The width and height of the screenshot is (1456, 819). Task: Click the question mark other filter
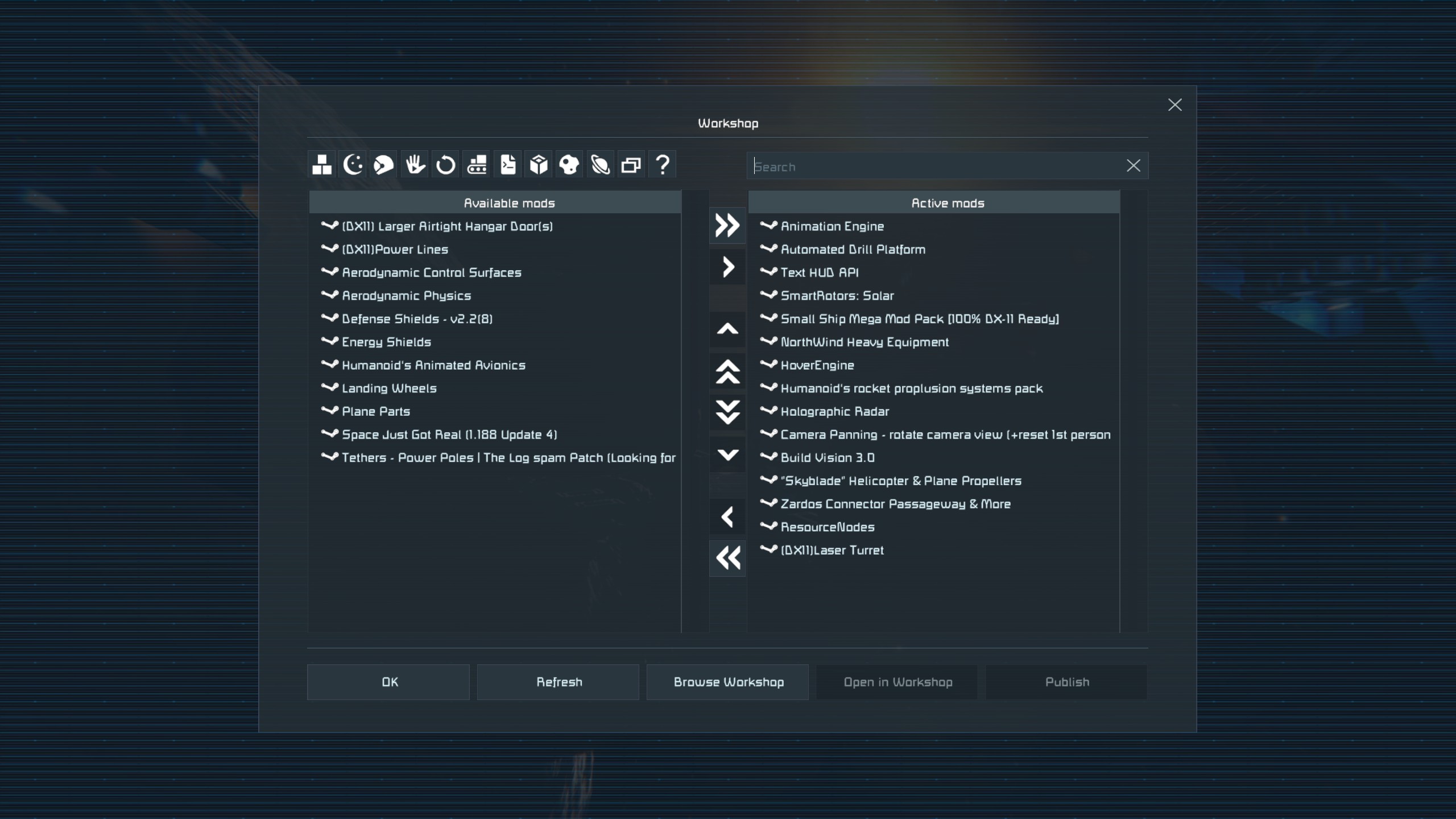pyautogui.click(x=662, y=165)
